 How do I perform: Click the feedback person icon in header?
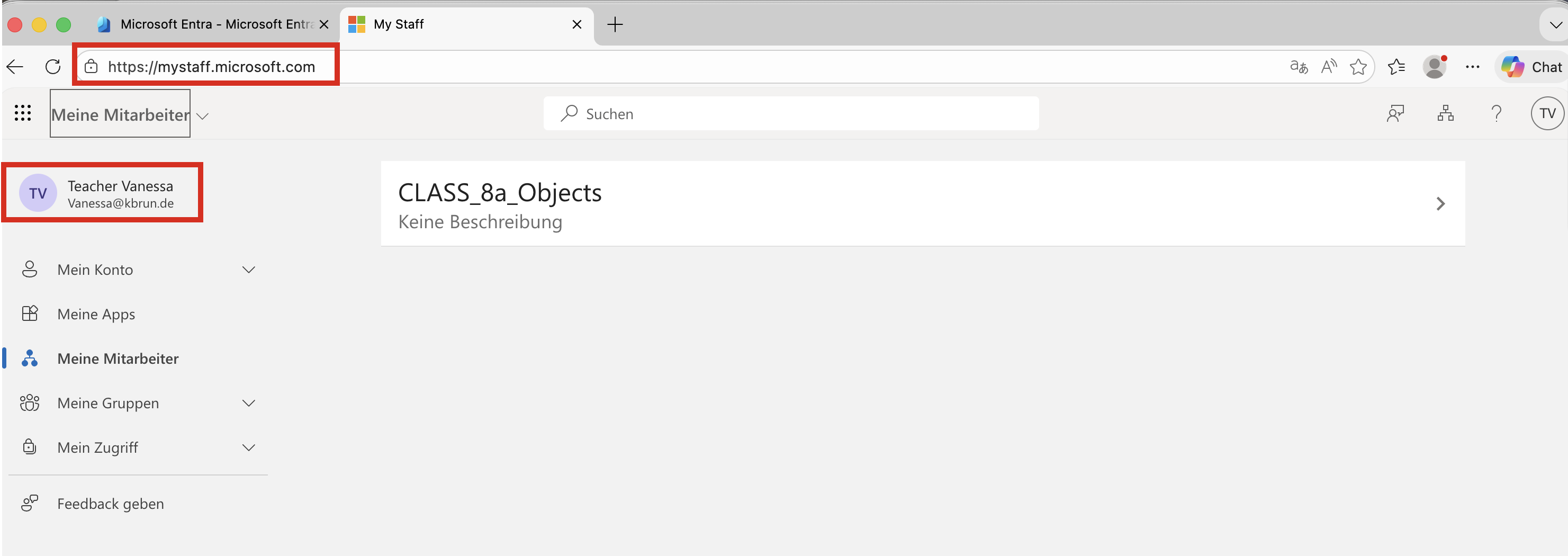point(1395,114)
